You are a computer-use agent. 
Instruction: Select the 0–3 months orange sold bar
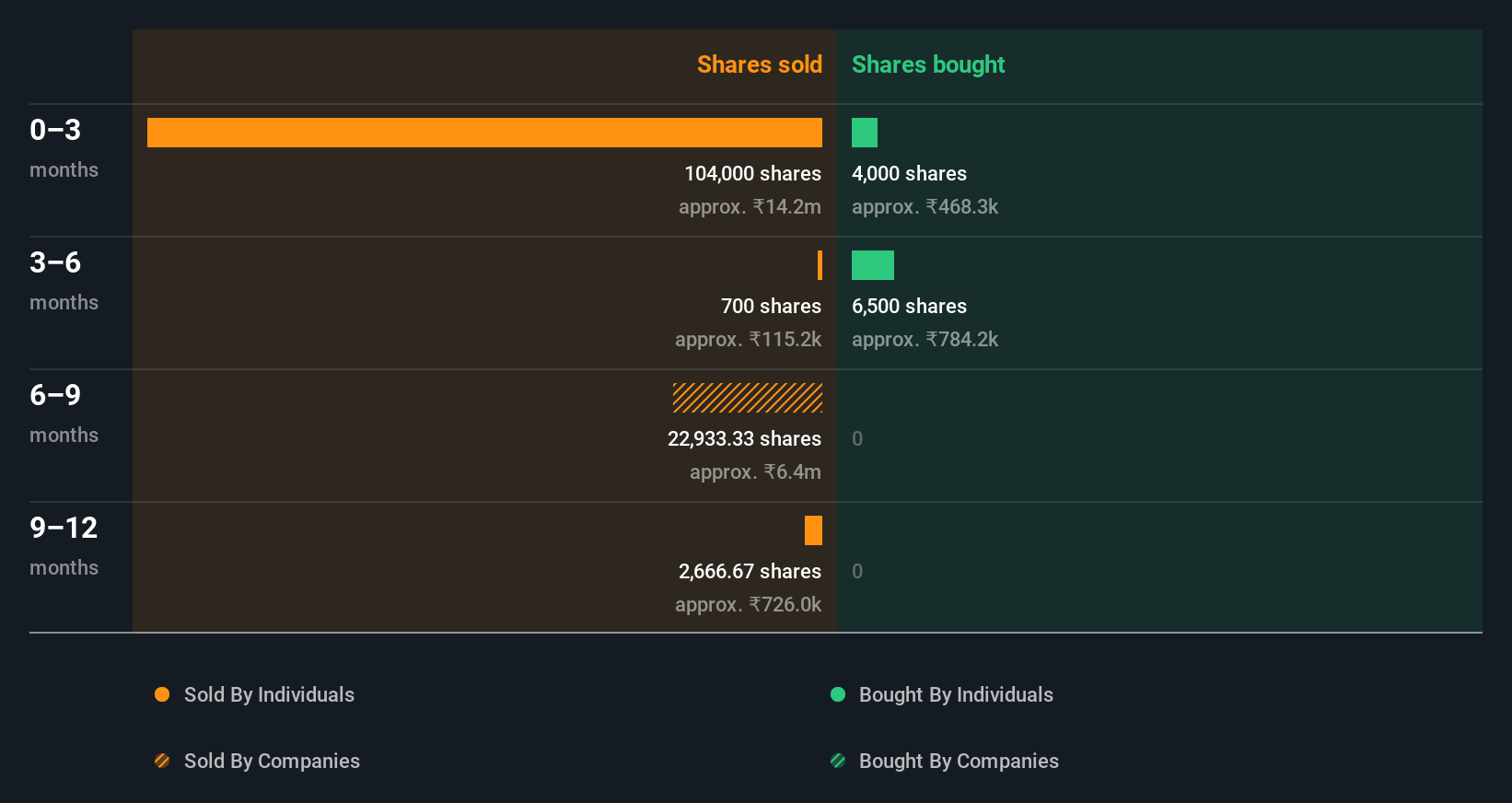coord(484,133)
